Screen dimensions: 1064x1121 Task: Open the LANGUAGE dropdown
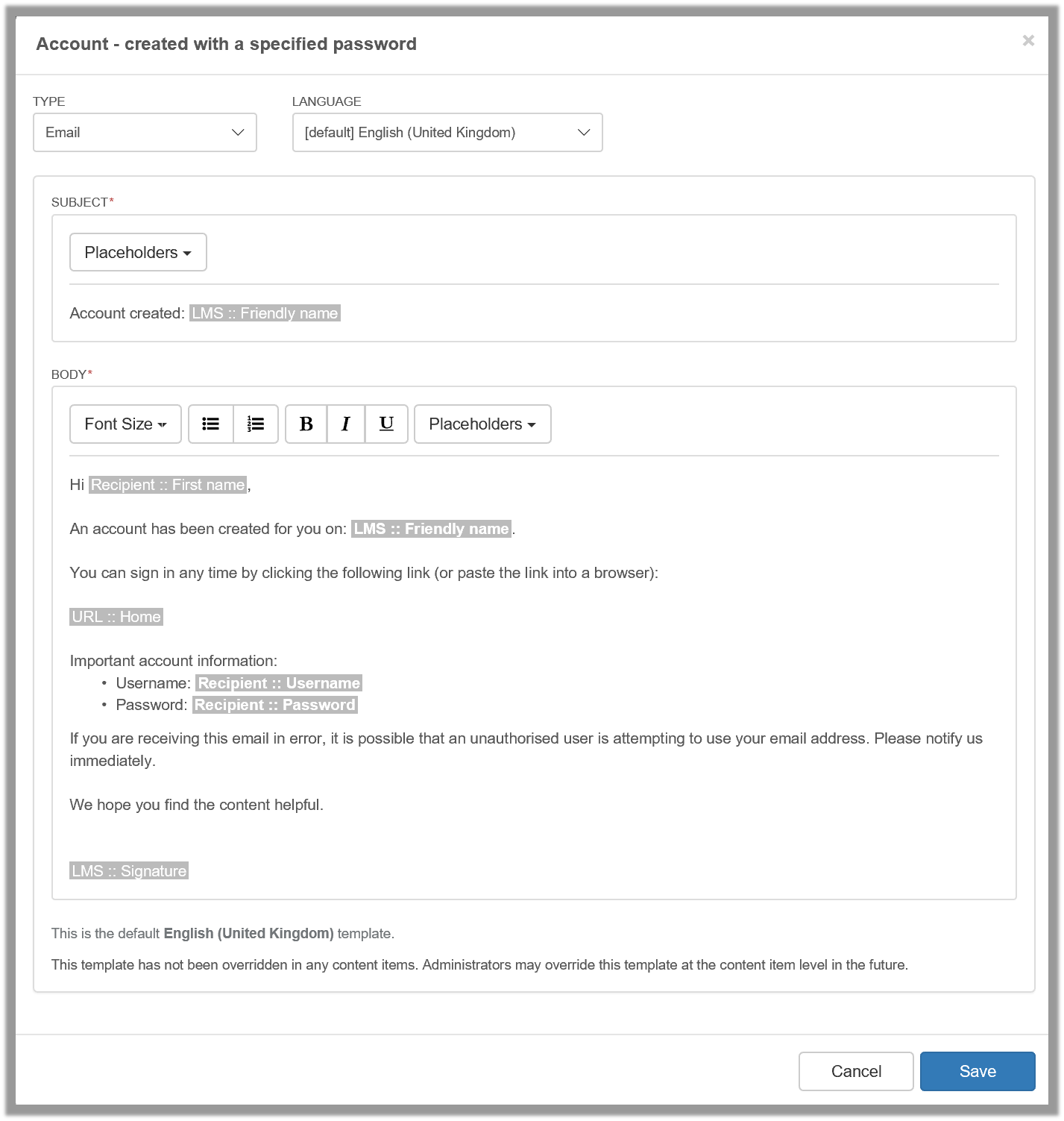coord(447,132)
